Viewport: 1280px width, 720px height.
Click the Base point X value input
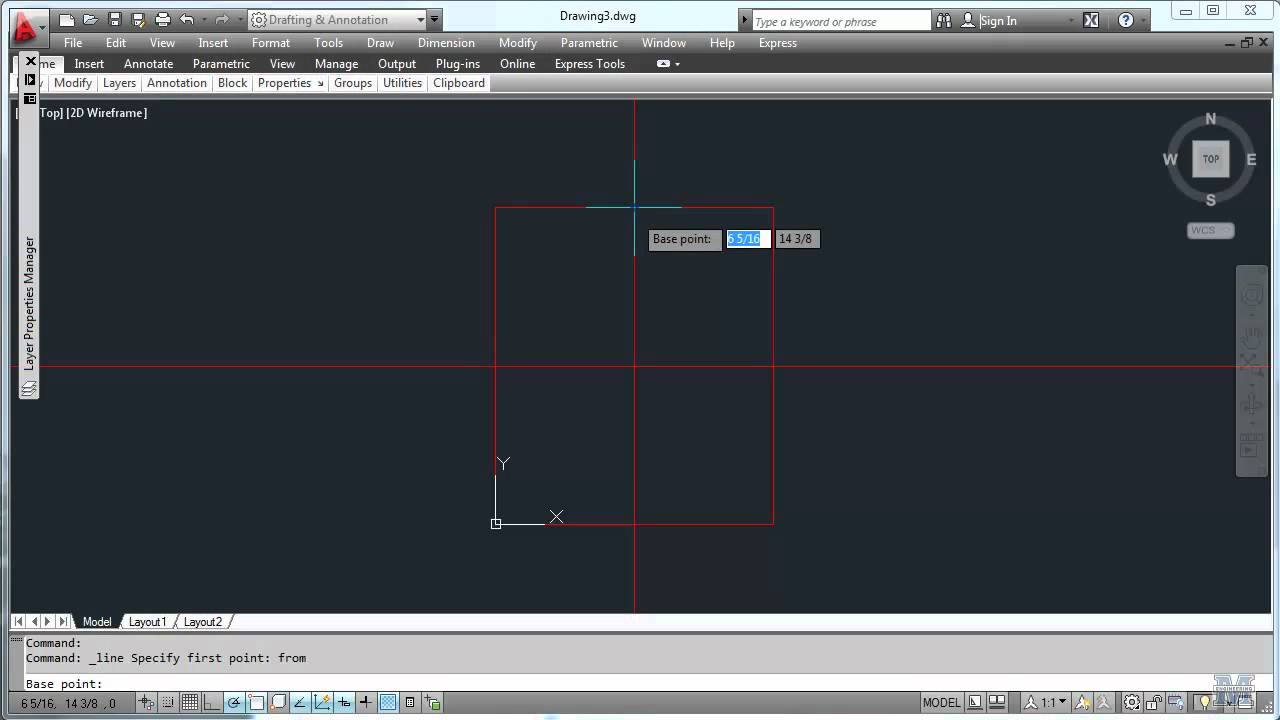[x=748, y=239]
